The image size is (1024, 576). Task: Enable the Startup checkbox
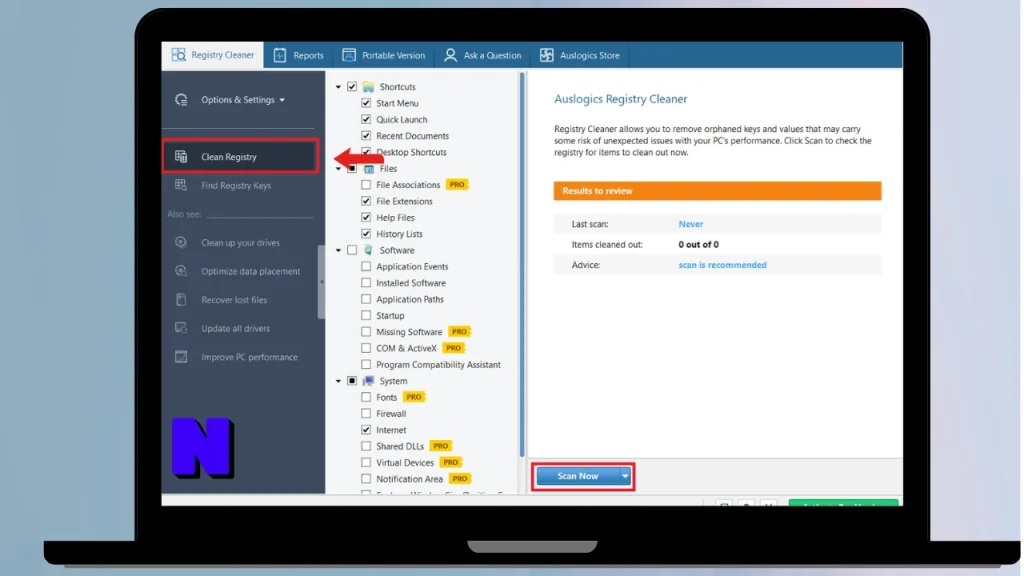pyautogui.click(x=366, y=315)
